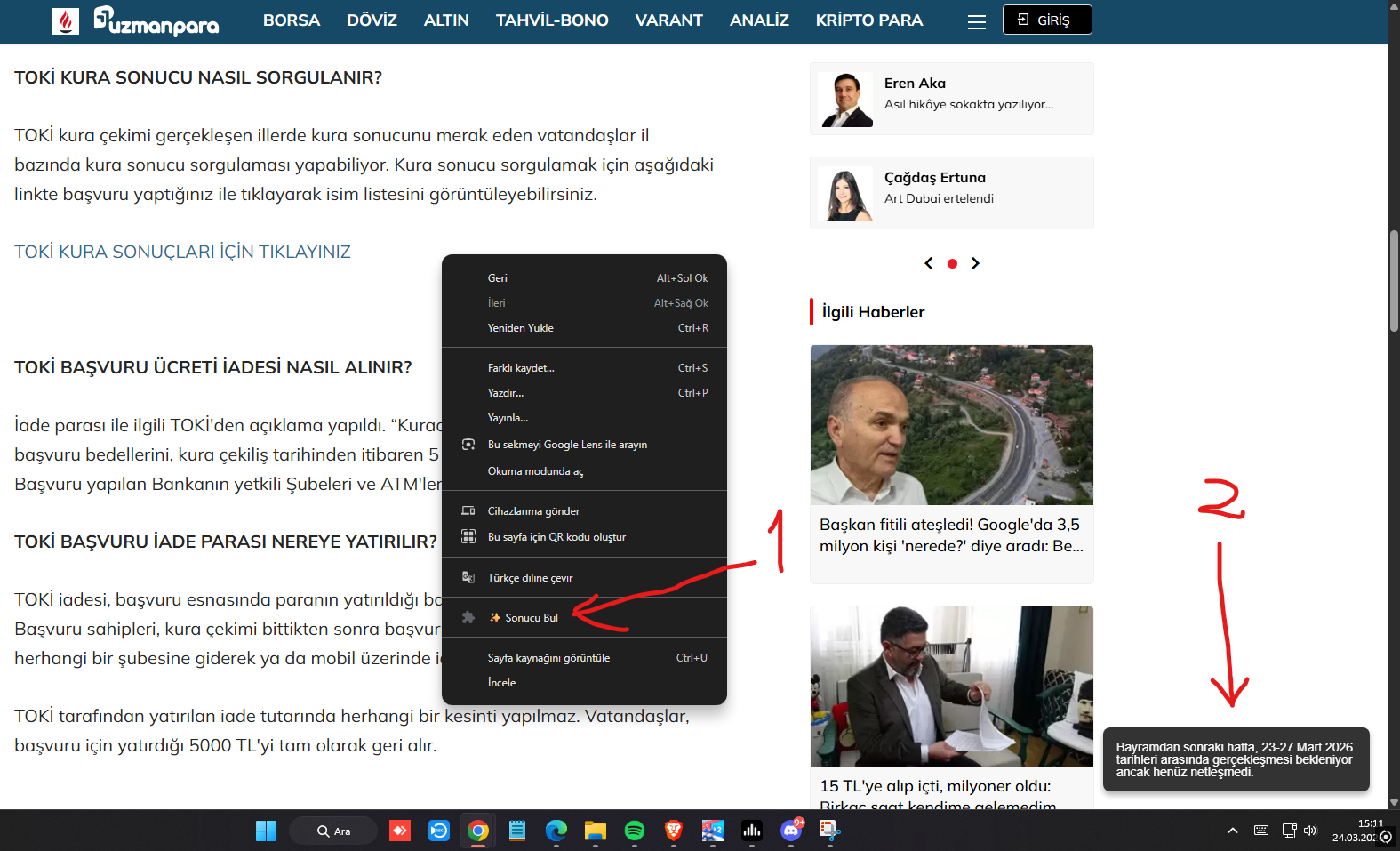The width and height of the screenshot is (1400, 851).
Task: Choose Okuma modunda aç menu entry
Action: click(x=584, y=471)
